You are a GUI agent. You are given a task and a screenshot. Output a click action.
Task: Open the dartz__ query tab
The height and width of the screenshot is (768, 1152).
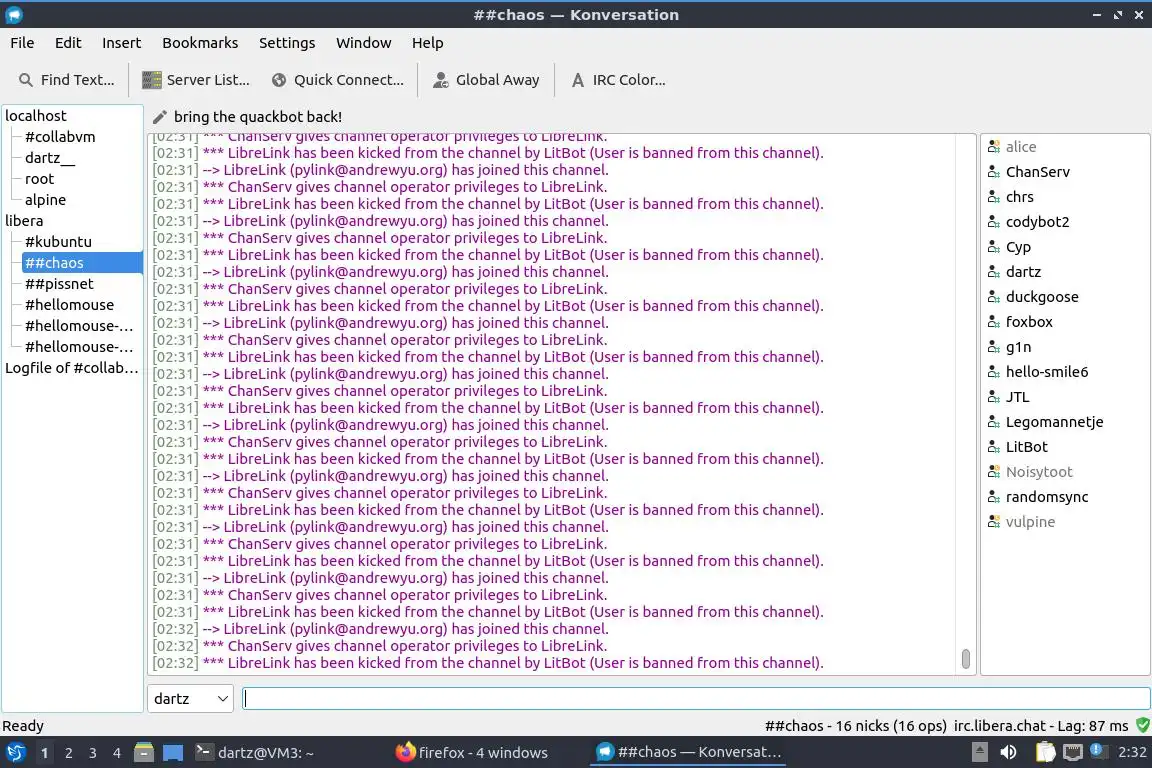coord(49,158)
